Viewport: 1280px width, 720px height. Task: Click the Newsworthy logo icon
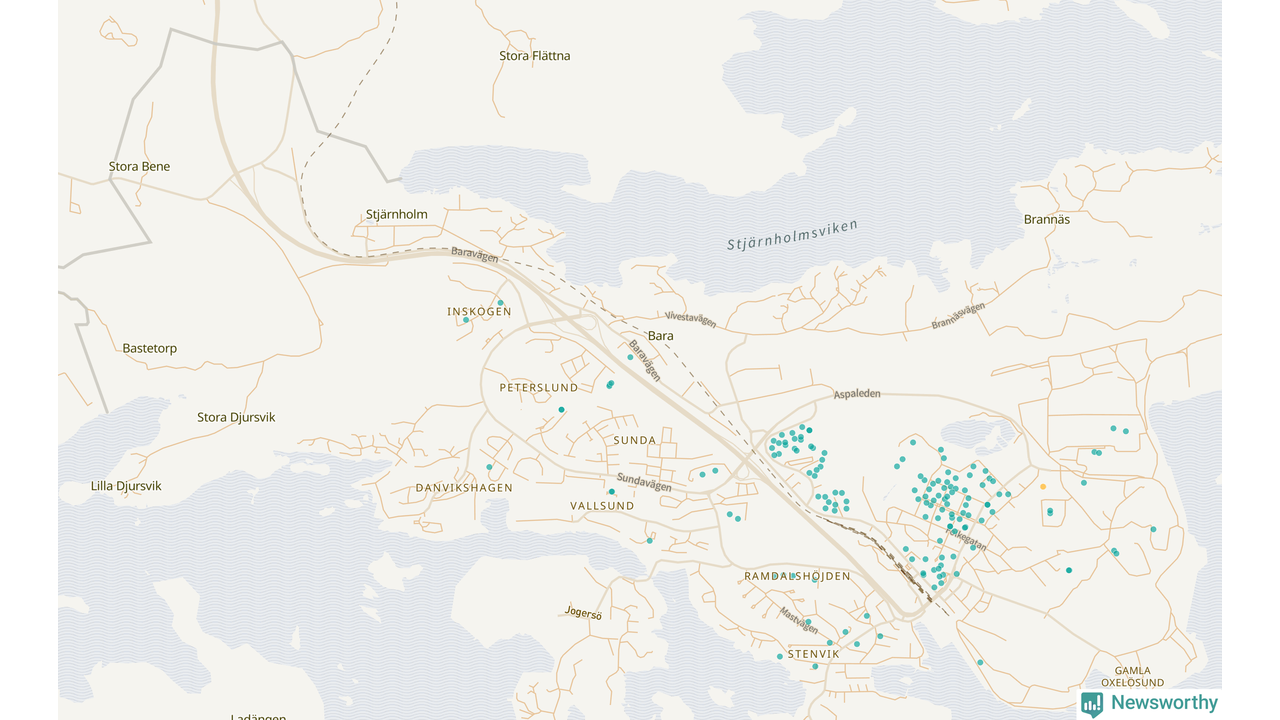[1092, 704]
